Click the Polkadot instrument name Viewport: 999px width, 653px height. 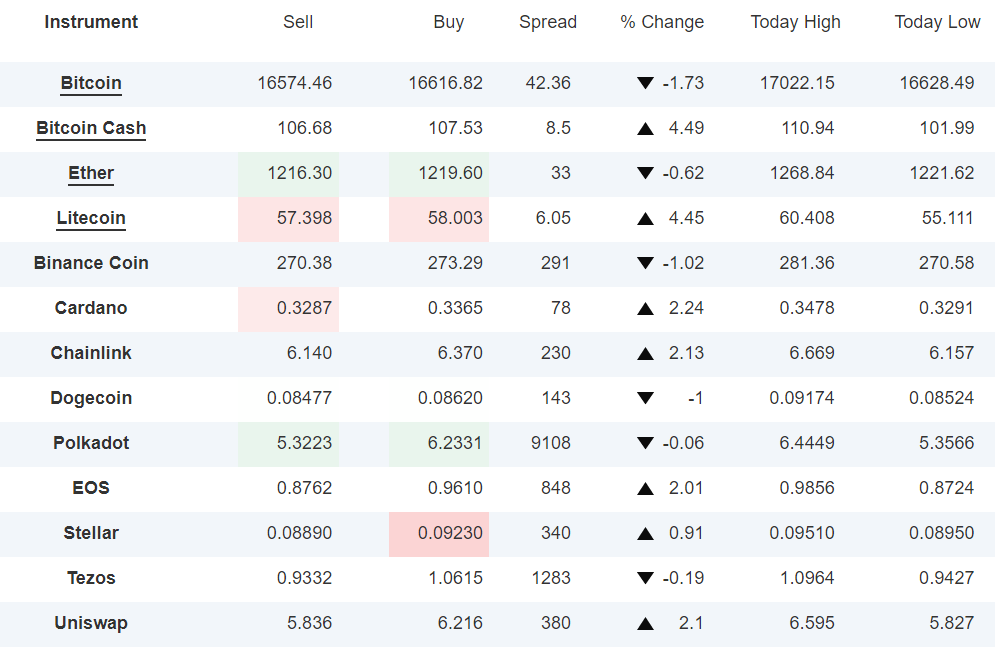pyautogui.click(x=91, y=443)
